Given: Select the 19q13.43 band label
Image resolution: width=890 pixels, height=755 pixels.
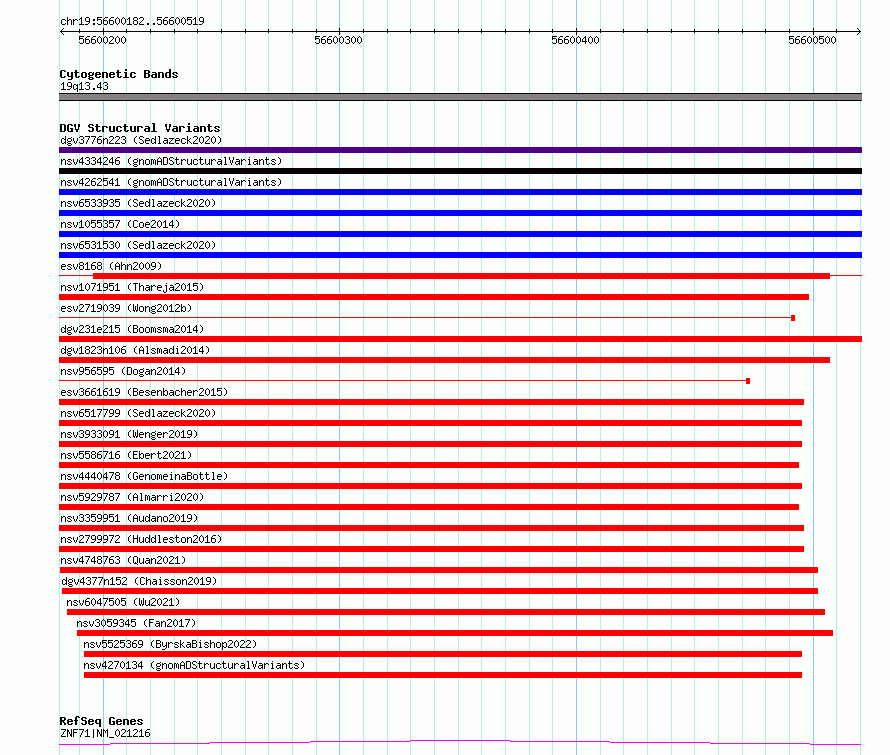Looking at the screenshot, I should [84, 86].
